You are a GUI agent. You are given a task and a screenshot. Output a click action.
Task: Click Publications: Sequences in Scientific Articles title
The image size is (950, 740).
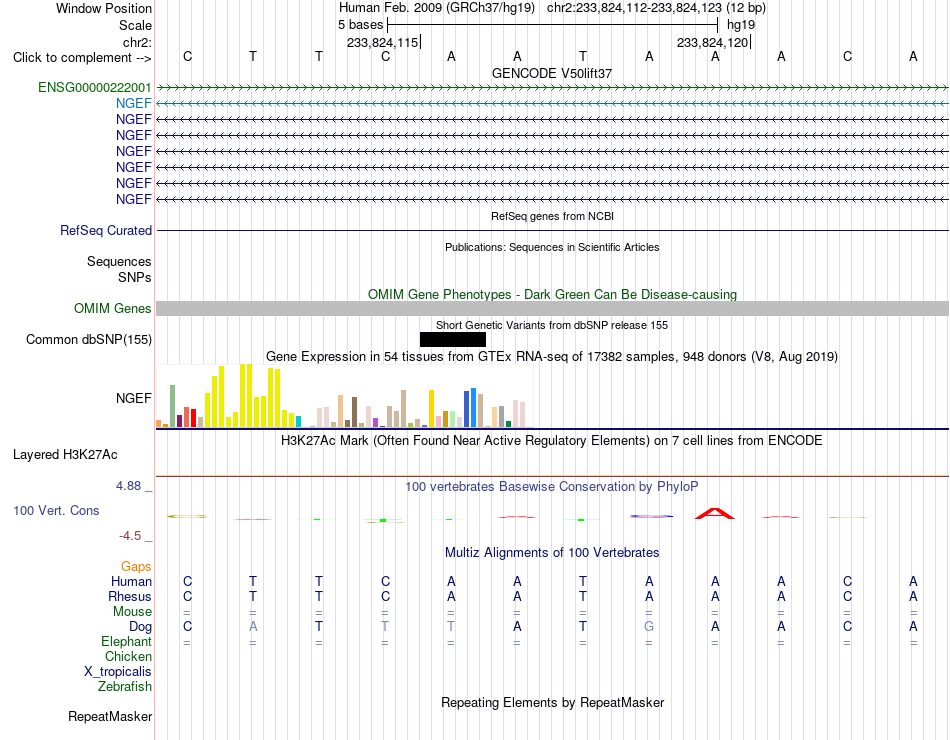(x=552, y=247)
